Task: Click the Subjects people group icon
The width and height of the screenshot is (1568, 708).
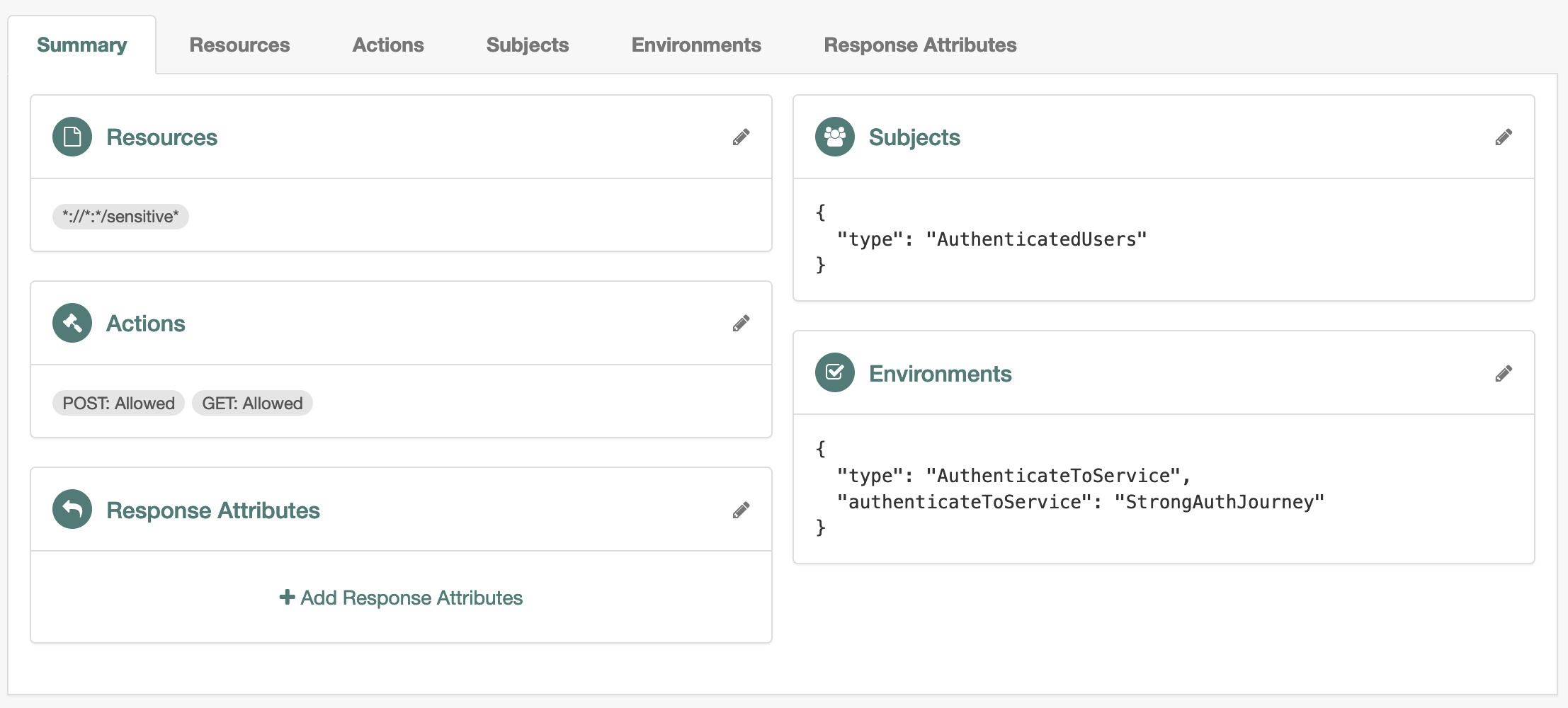Action: point(835,137)
